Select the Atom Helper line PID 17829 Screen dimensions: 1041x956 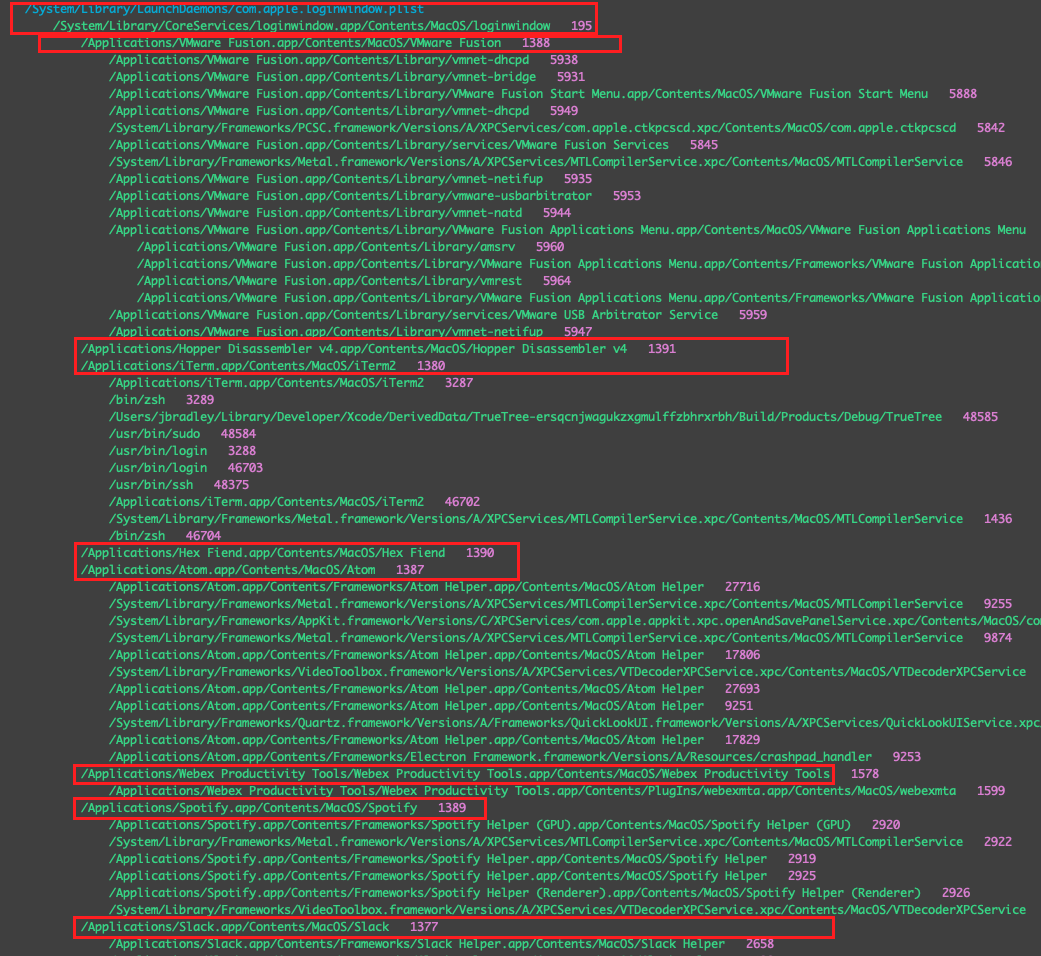pyautogui.click(x=434, y=740)
